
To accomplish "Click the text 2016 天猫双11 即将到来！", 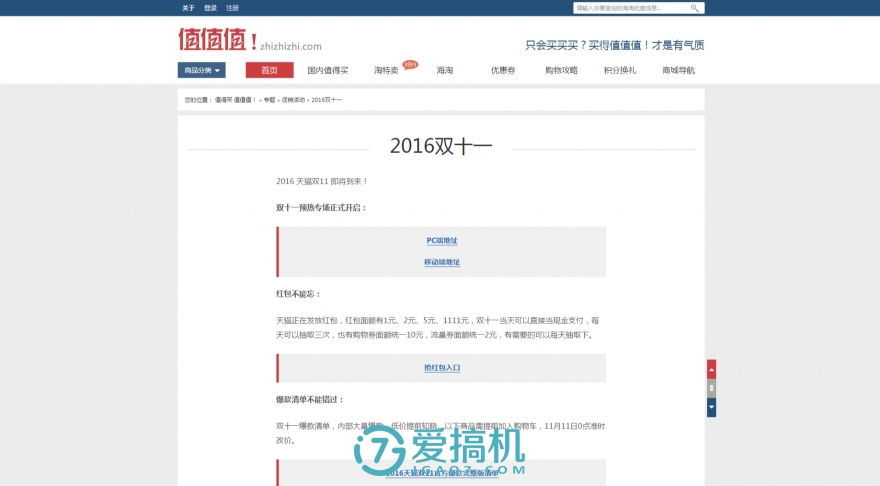I will (x=322, y=181).
